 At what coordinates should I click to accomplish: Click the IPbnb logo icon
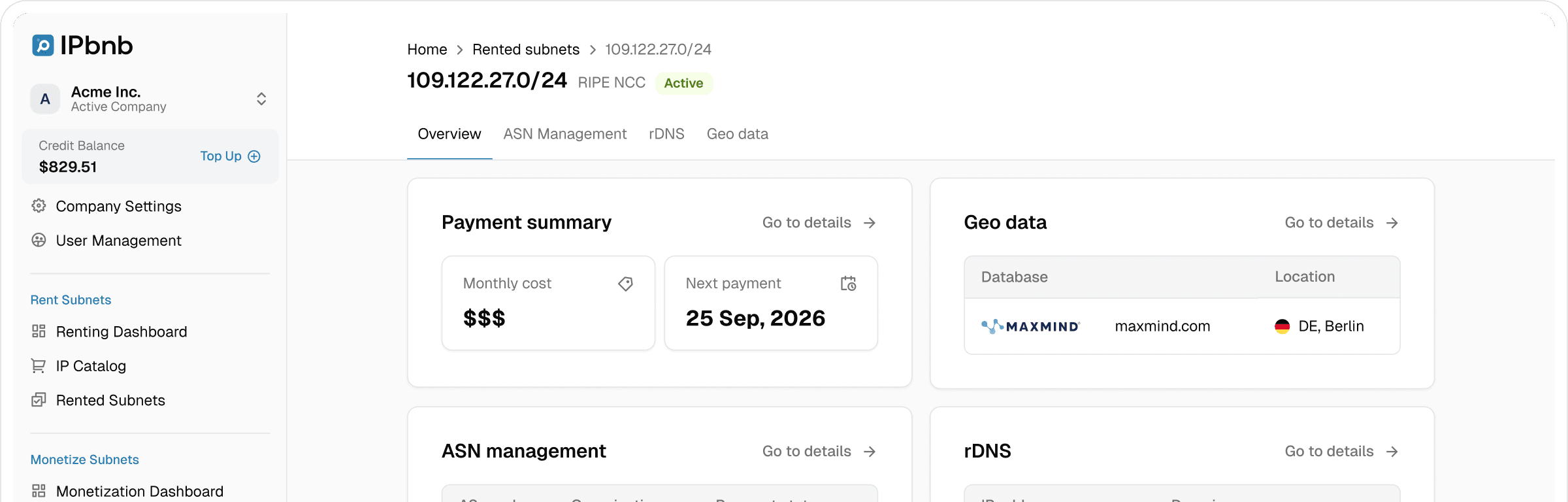coord(43,45)
